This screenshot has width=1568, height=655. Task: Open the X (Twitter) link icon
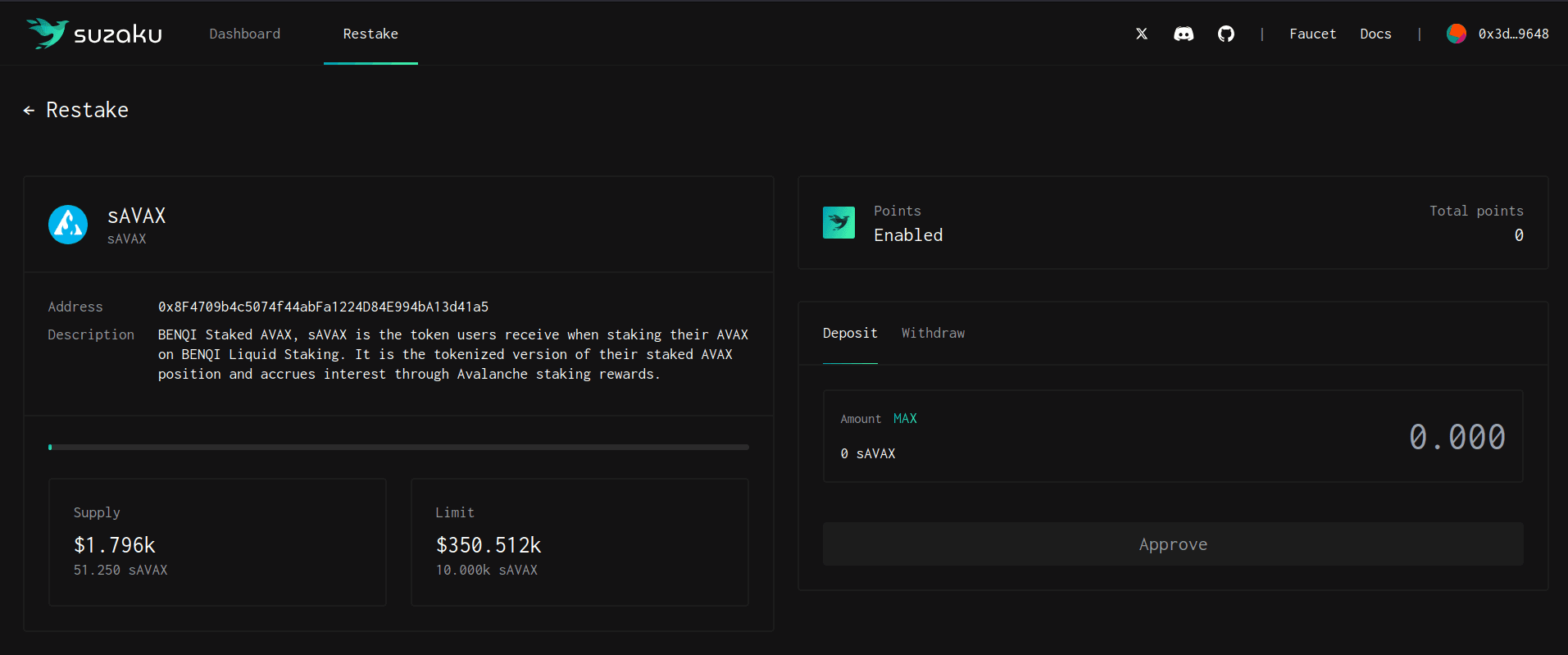tap(1142, 34)
